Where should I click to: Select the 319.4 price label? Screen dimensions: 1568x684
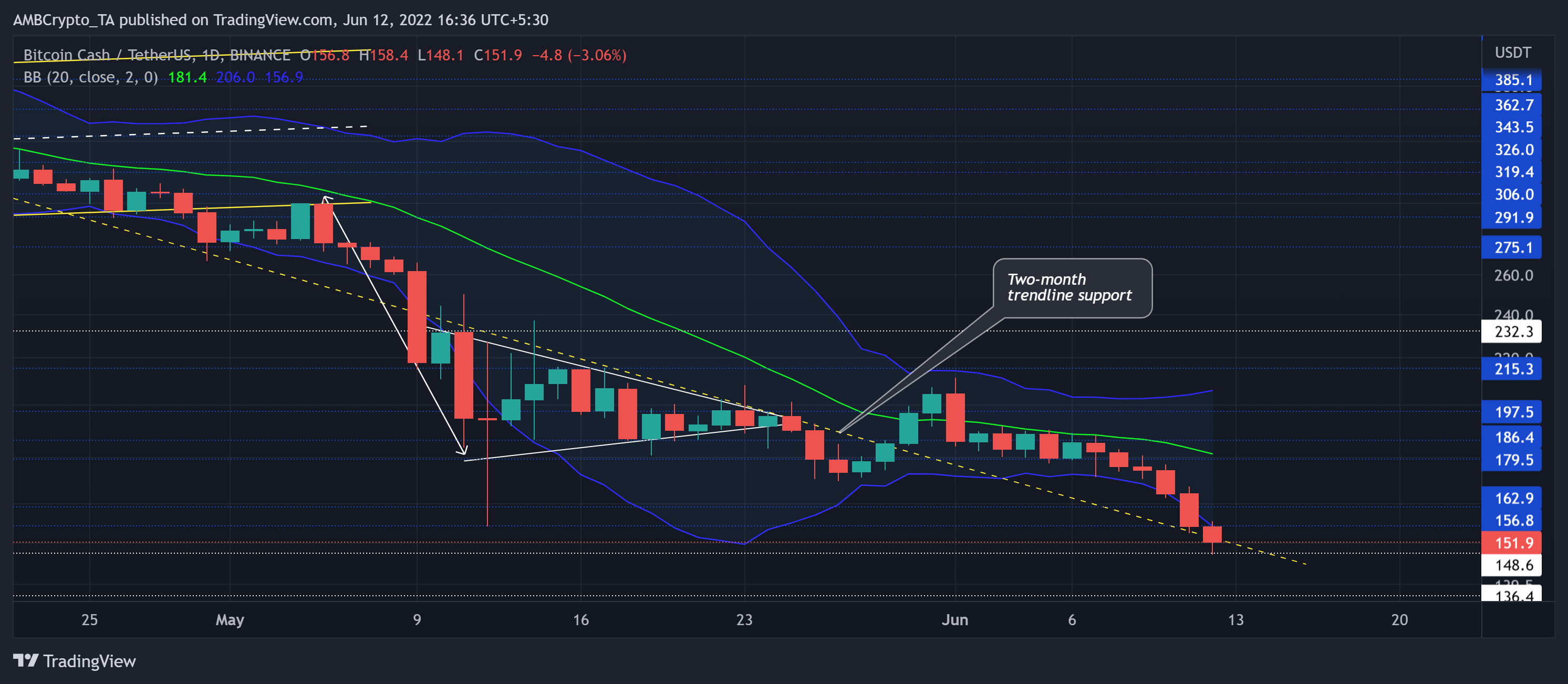(1511, 172)
